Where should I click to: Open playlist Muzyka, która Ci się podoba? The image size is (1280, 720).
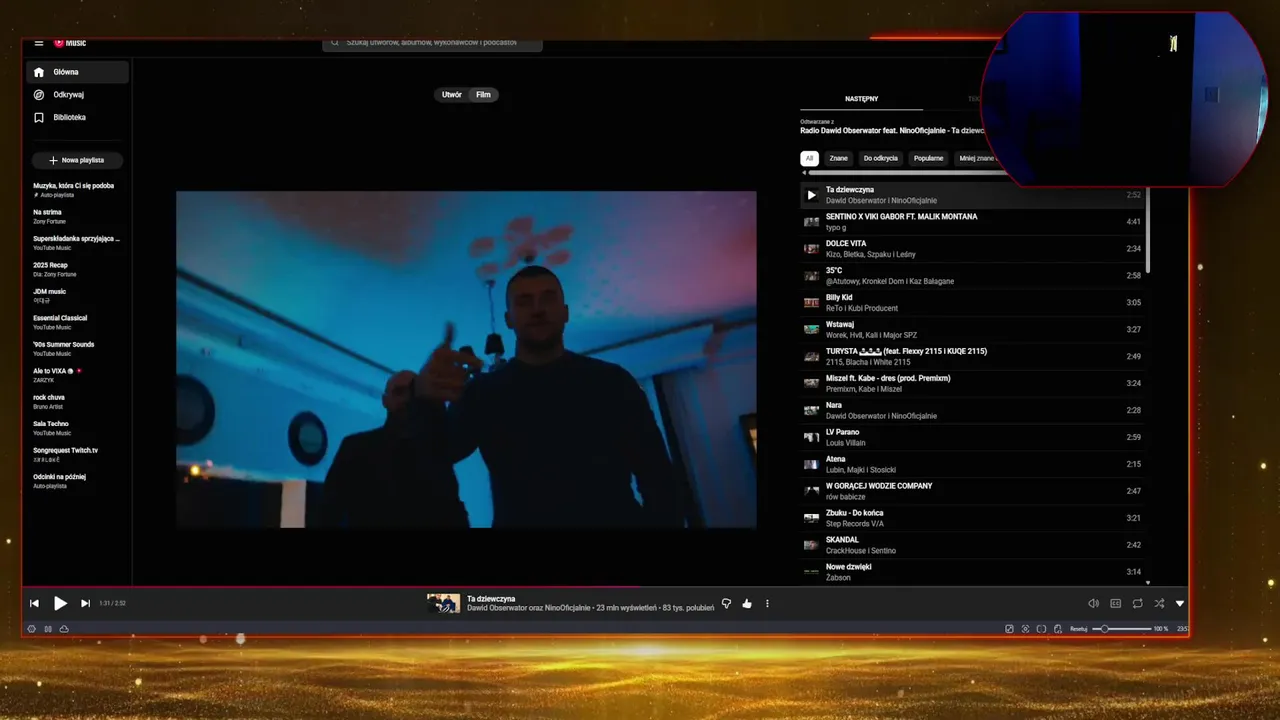[x=76, y=189]
